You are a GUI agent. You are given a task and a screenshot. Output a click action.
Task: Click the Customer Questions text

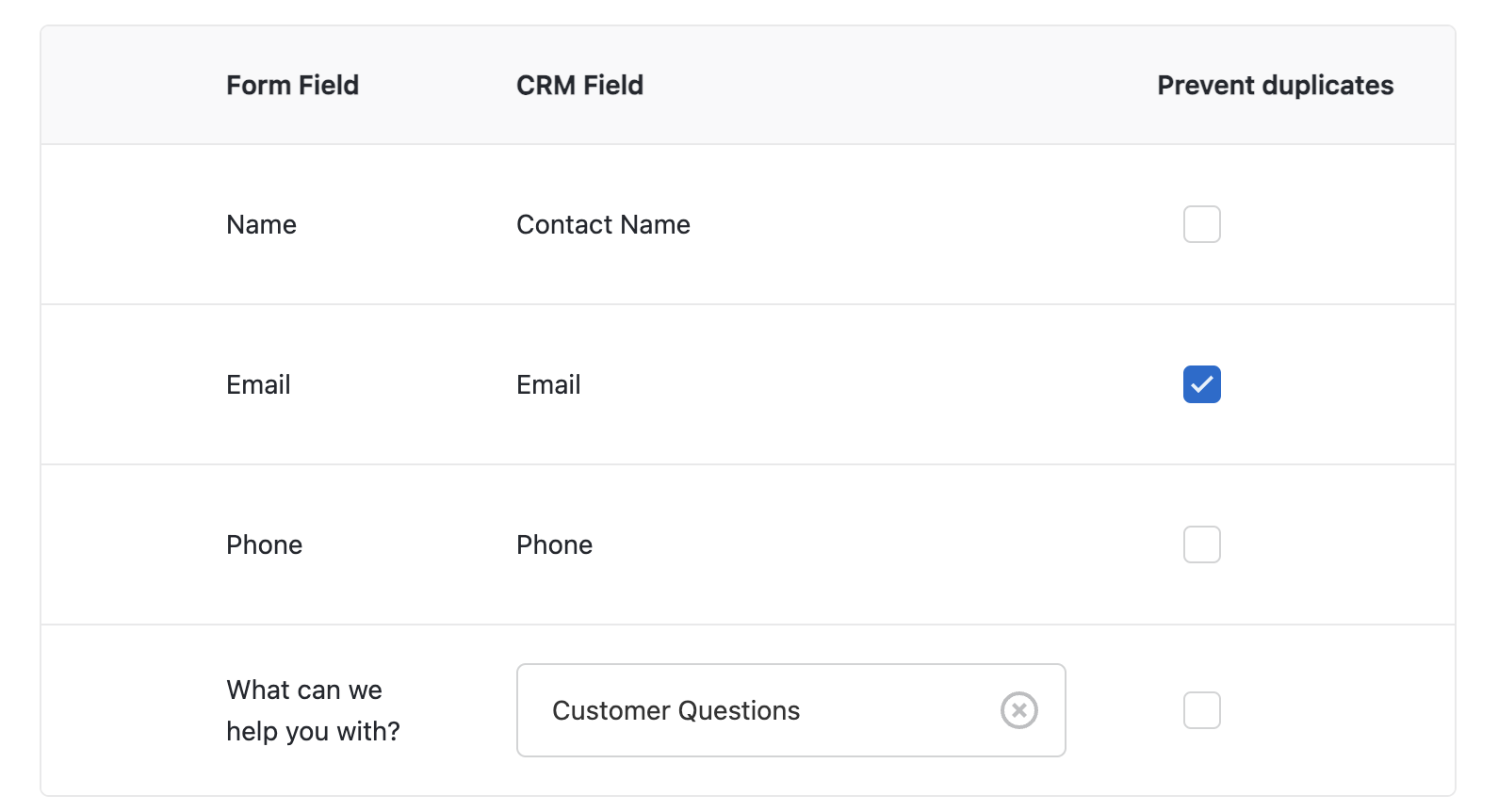tap(676, 711)
